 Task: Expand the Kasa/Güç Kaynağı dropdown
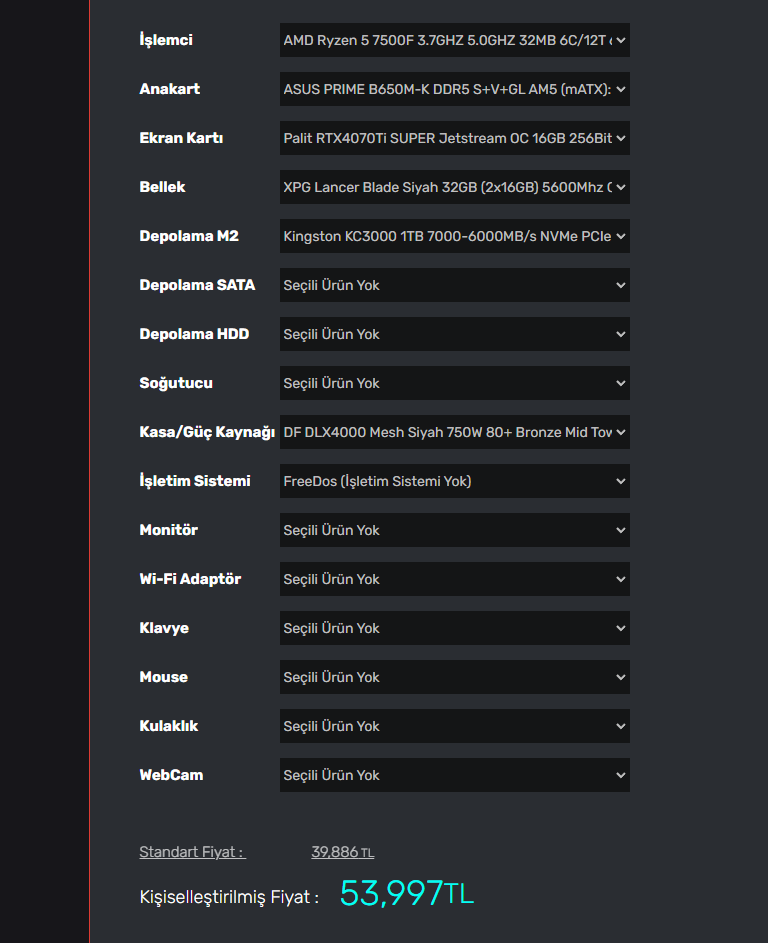(x=454, y=432)
